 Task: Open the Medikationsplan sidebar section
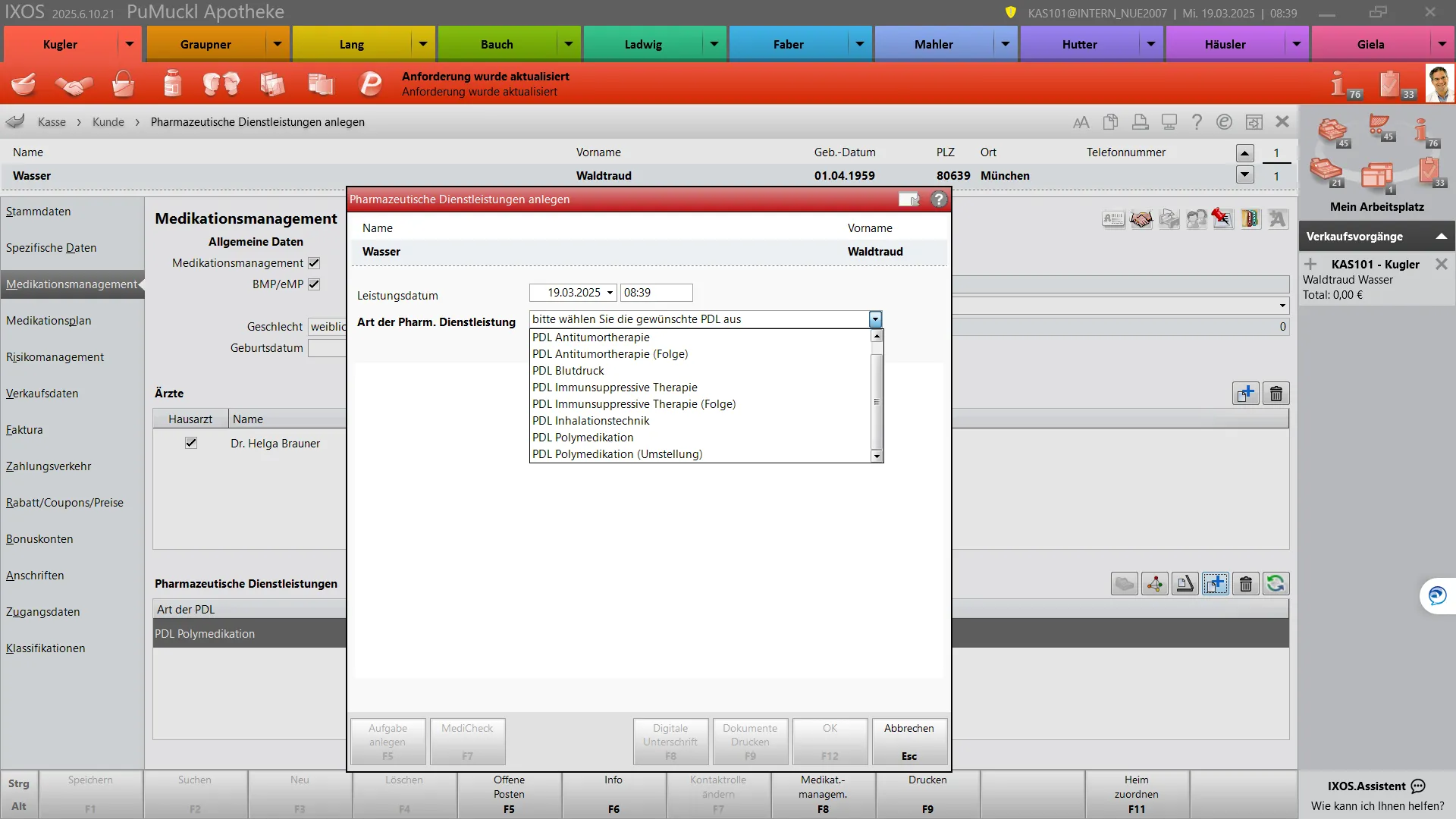pyautogui.click(x=49, y=321)
